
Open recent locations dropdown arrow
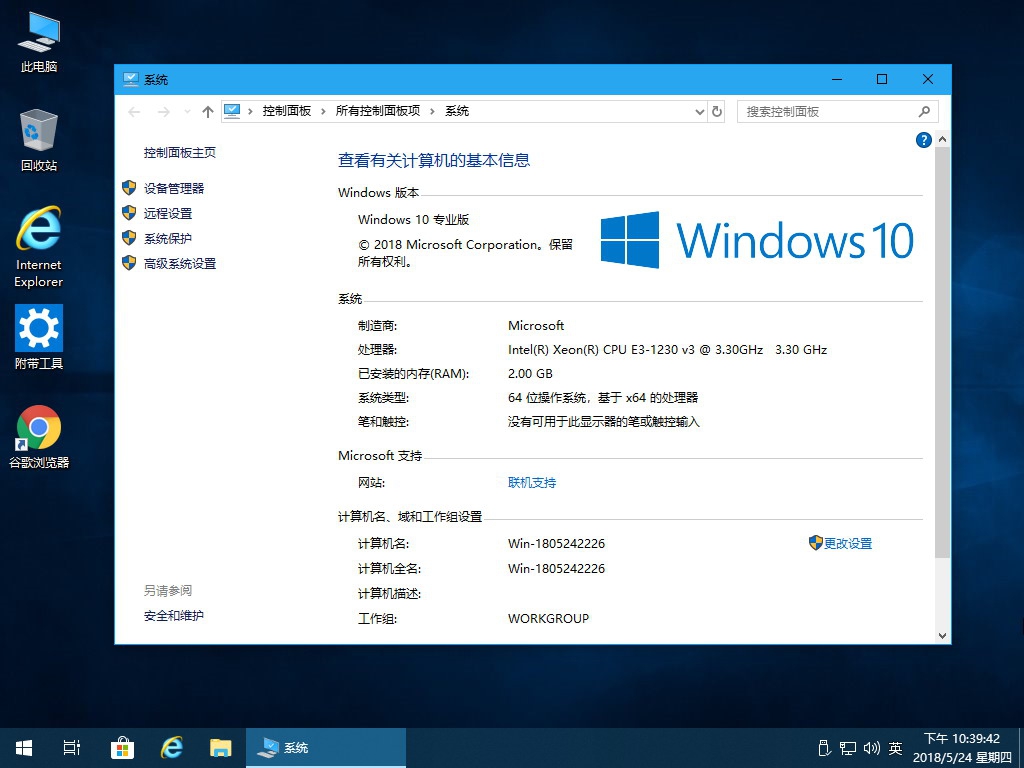pos(187,112)
